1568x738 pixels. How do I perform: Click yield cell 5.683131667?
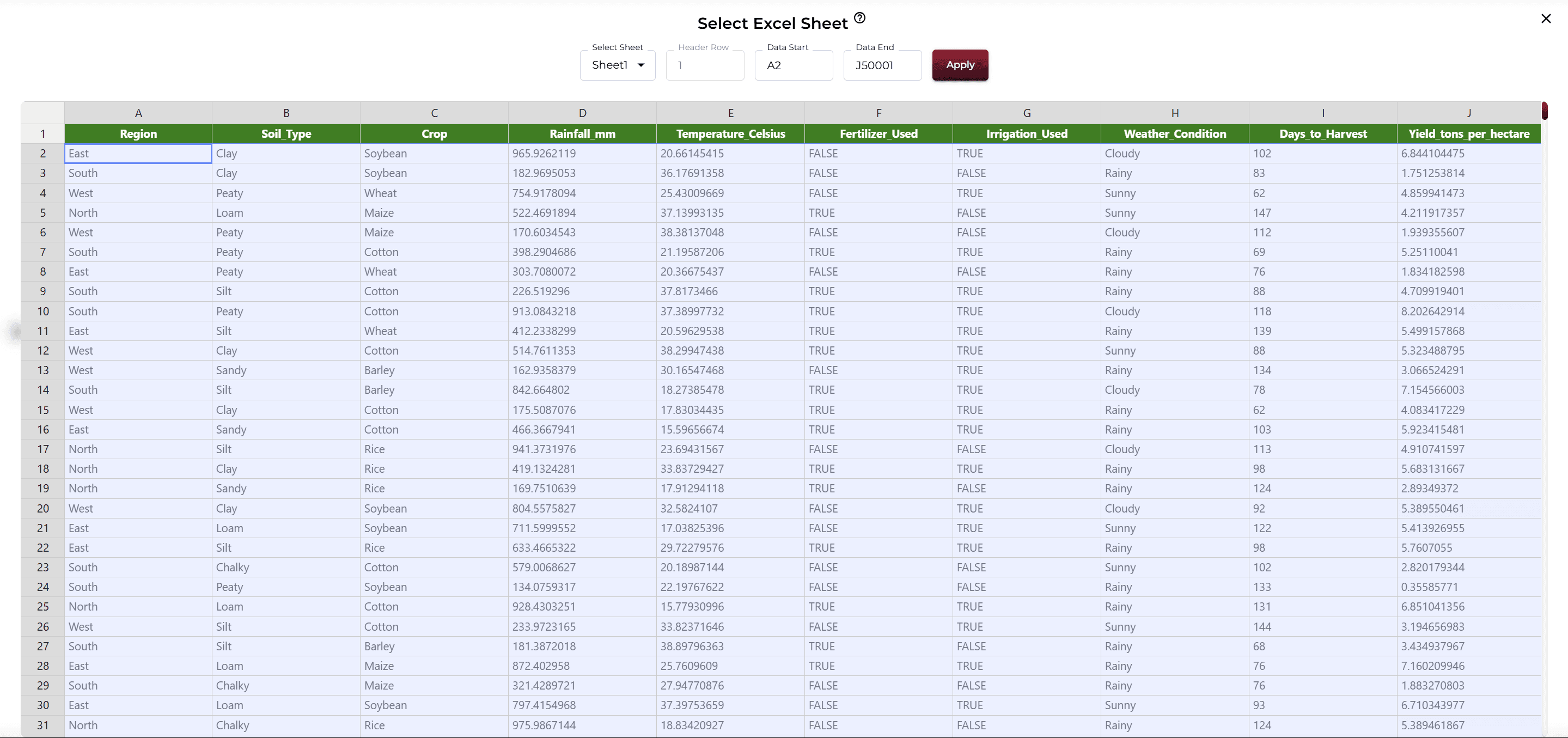click(1469, 469)
